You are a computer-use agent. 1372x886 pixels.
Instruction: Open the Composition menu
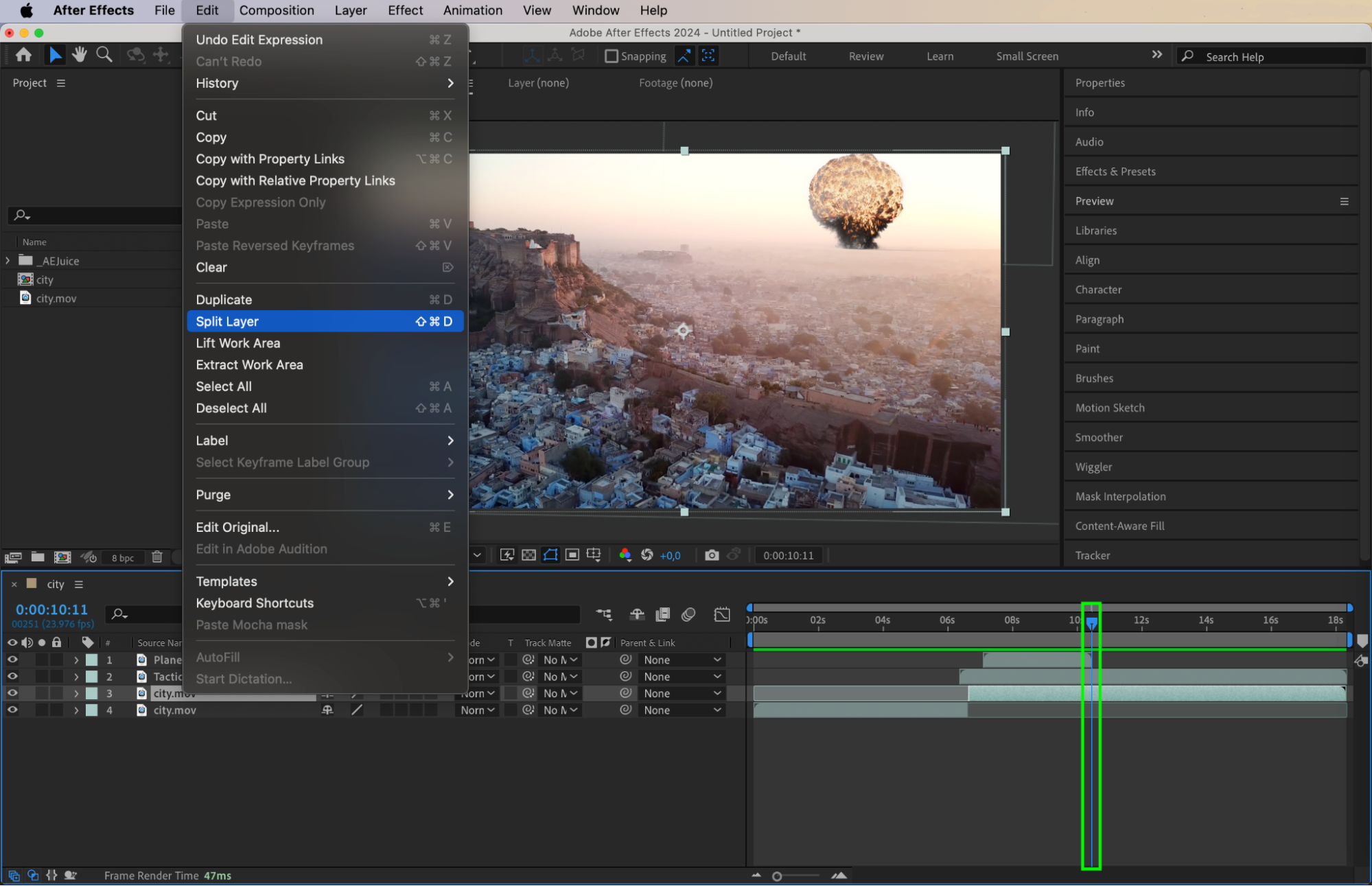[277, 10]
